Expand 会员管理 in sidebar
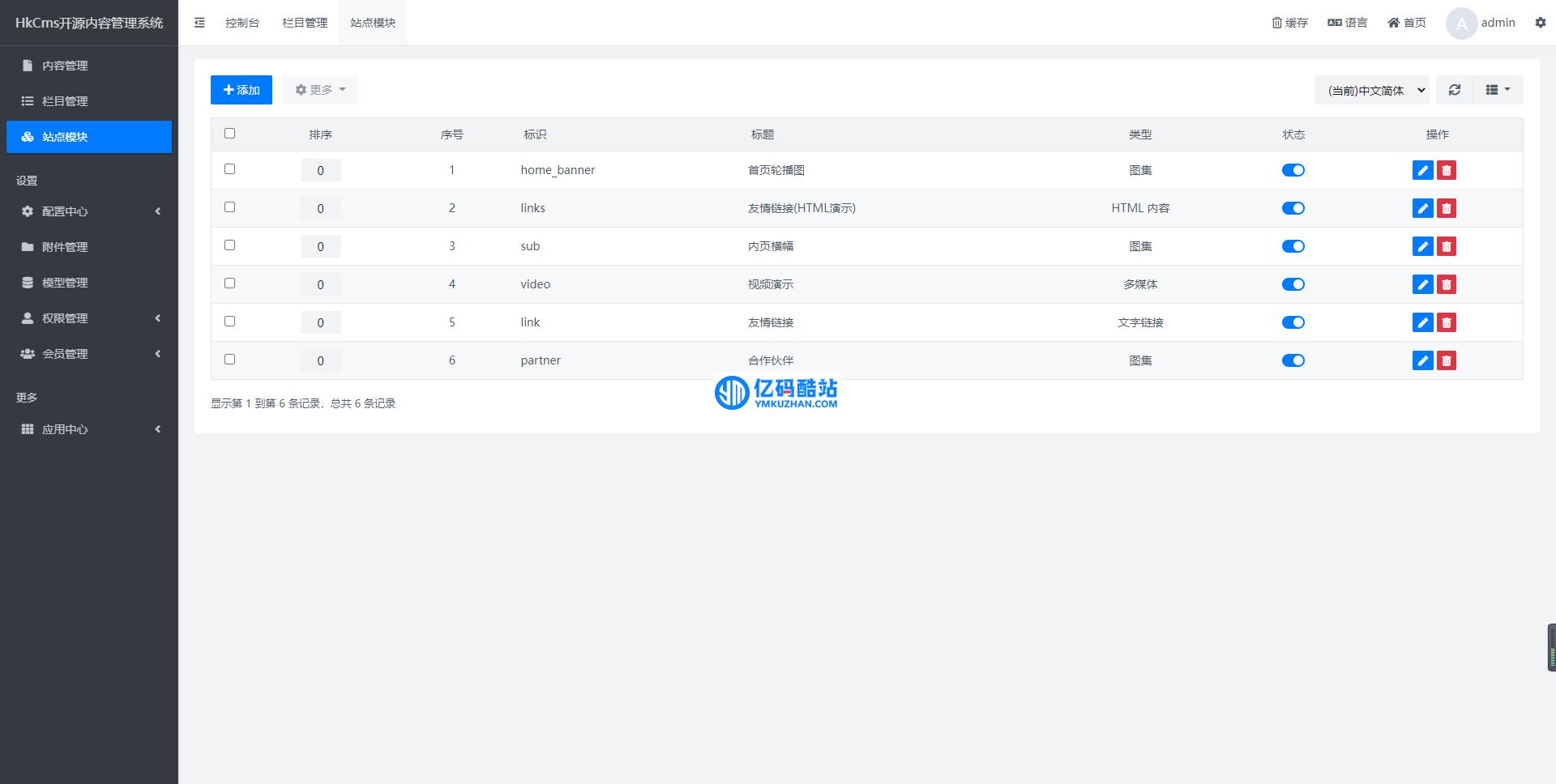The height and width of the screenshot is (784, 1556). [89, 354]
